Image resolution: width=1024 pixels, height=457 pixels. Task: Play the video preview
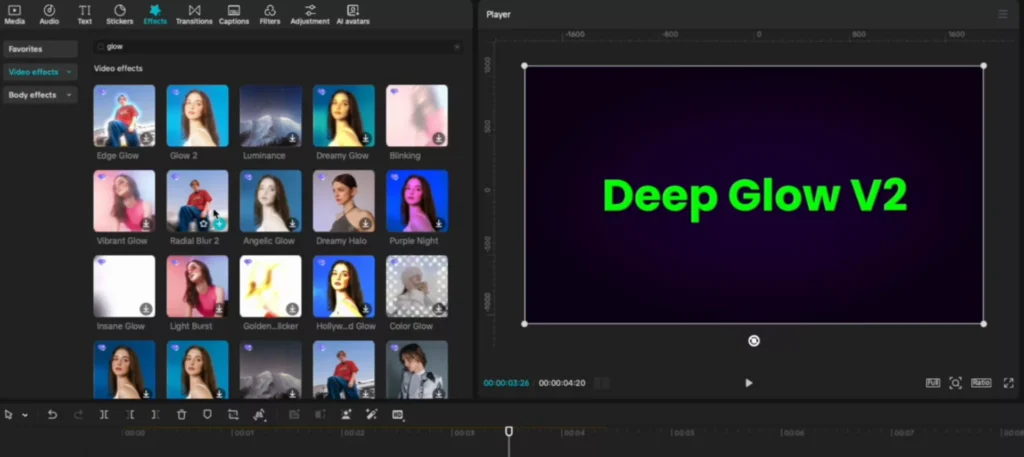coord(749,383)
